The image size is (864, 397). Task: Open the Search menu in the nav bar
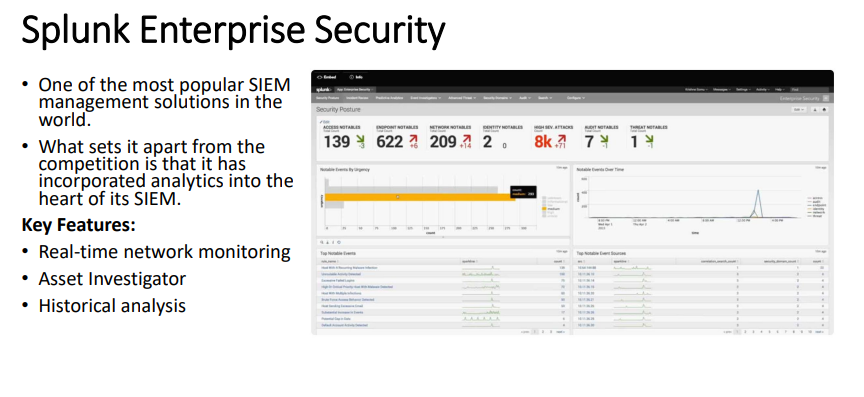coord(544,98)
